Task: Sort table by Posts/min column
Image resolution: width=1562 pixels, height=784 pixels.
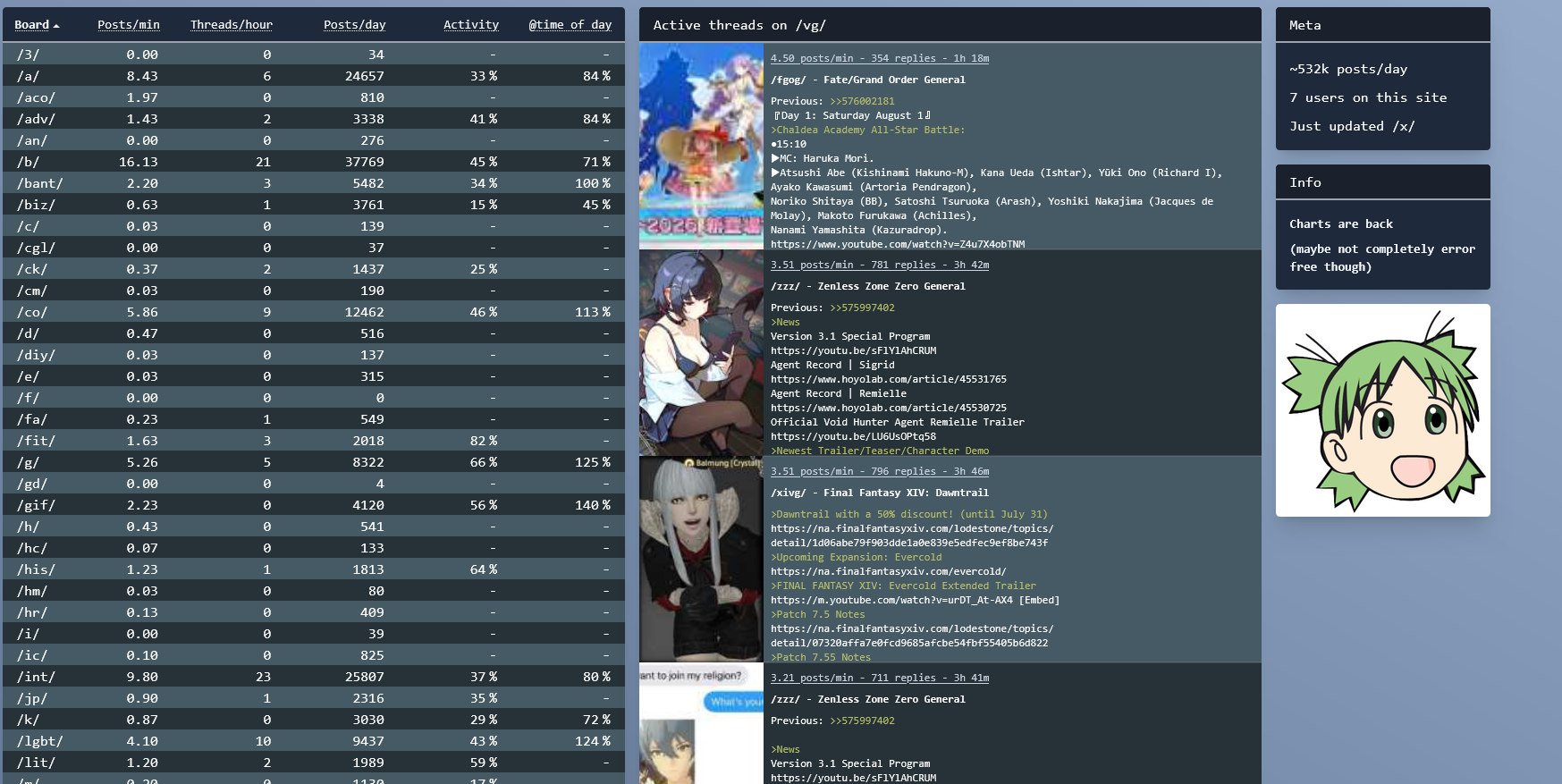Action: point(129,25)
